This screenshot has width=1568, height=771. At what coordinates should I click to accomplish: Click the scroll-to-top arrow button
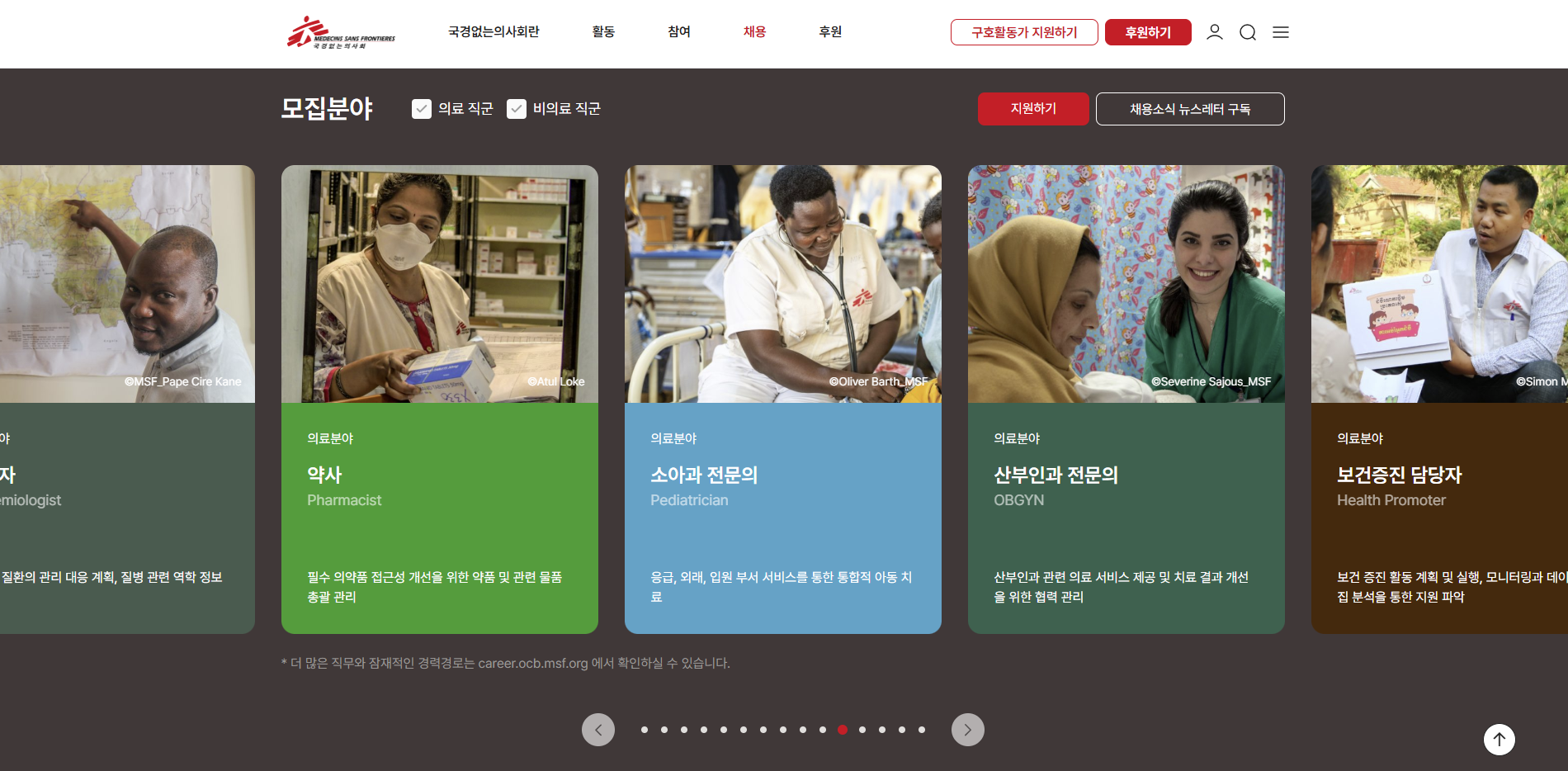click(1500, 740)
